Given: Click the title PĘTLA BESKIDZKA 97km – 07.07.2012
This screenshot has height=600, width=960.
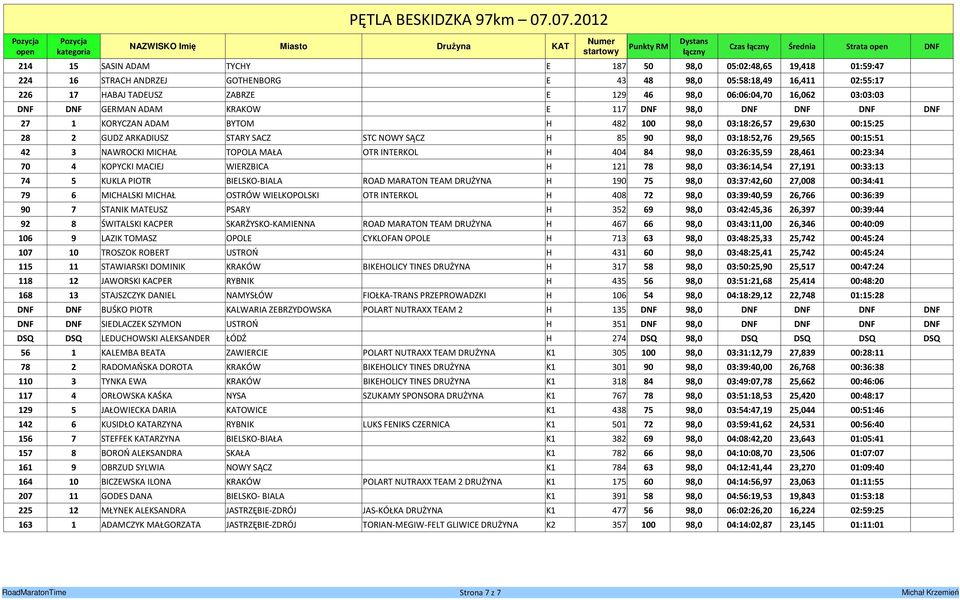Looking at the screenshot, I should (479, 20).
